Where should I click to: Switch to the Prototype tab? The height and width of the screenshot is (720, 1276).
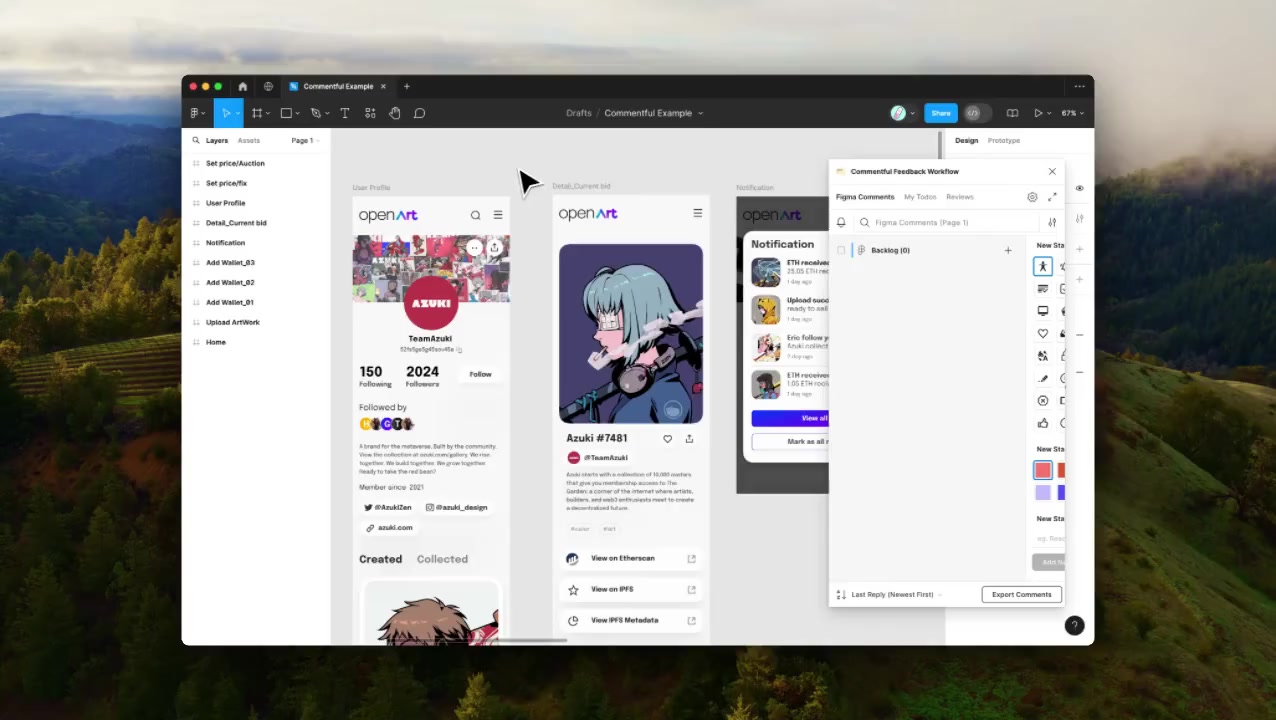(x=1003, y=141)
